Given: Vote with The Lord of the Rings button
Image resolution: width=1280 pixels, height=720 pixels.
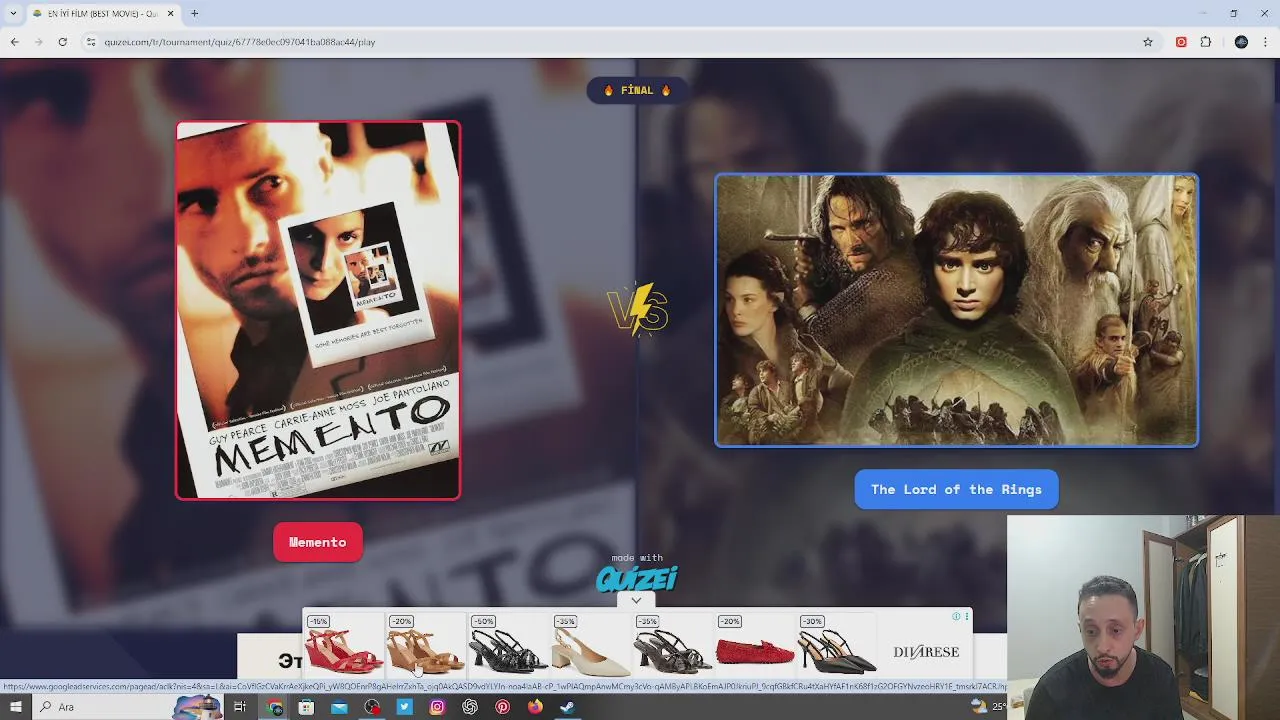Looking at the screenshot, I should coord(956,489).
